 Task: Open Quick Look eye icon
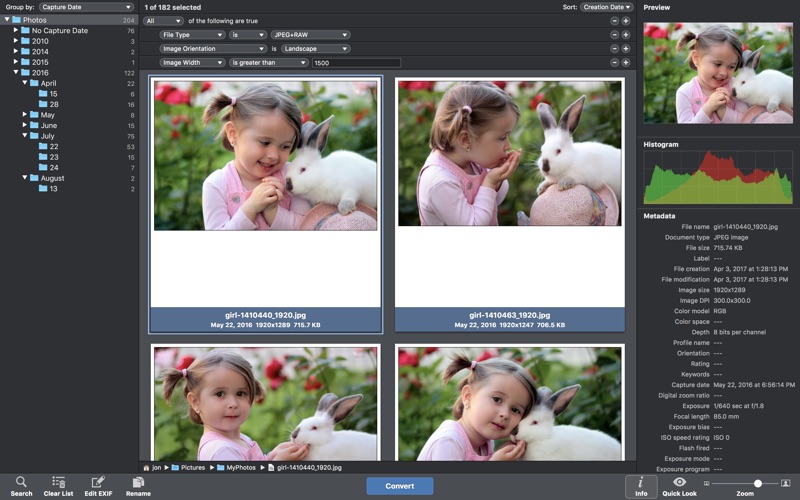679,482
